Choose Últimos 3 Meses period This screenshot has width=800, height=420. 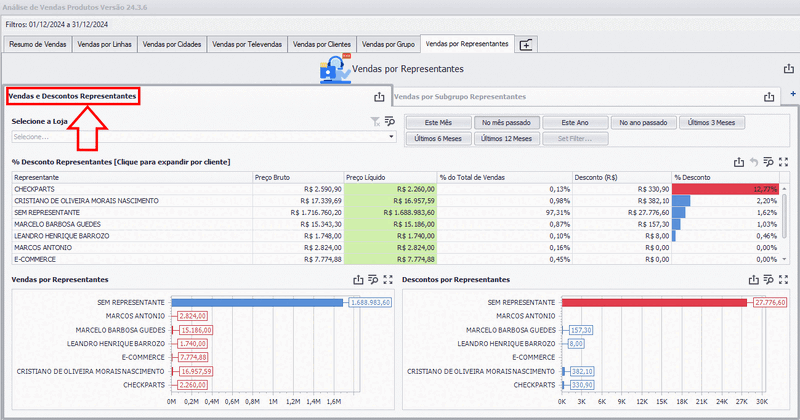click(x=711, y=122)
